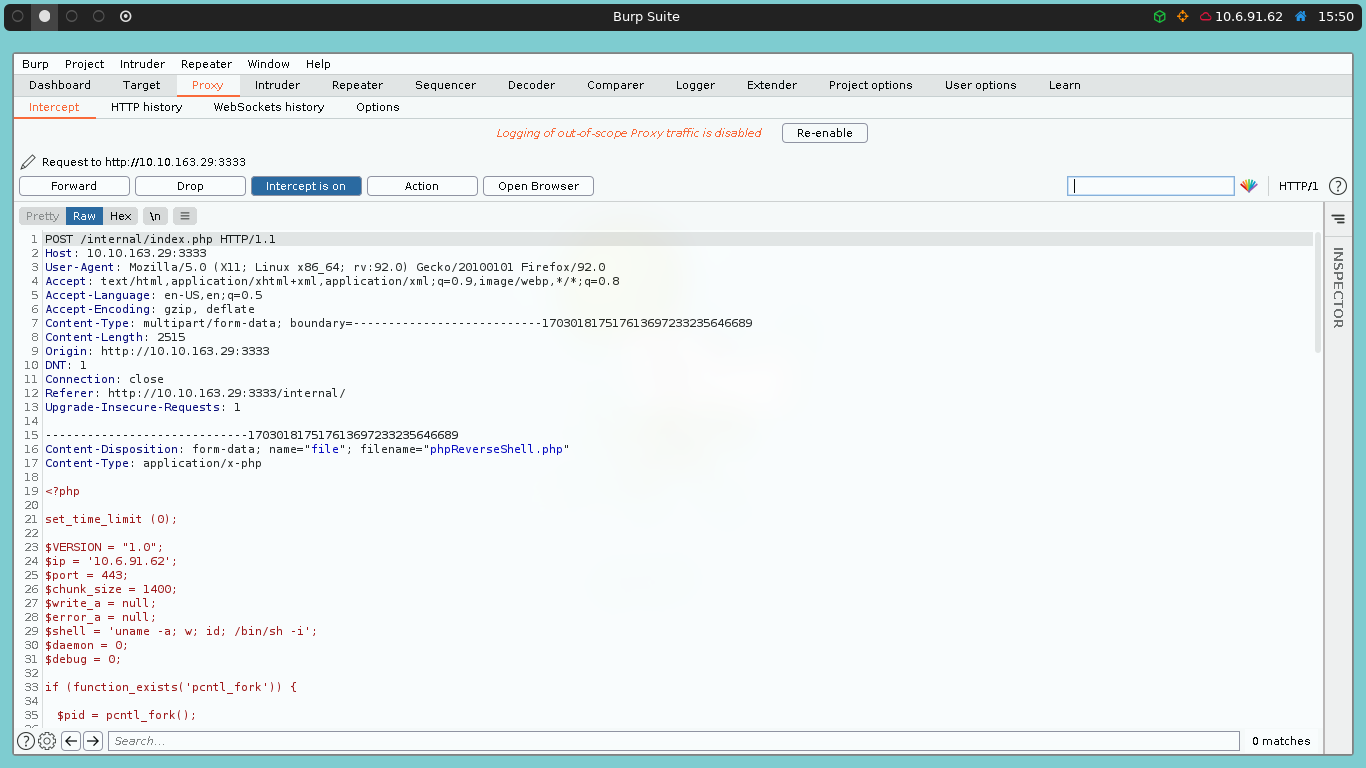Switch to the Decoder tab

tap(531, 85)
